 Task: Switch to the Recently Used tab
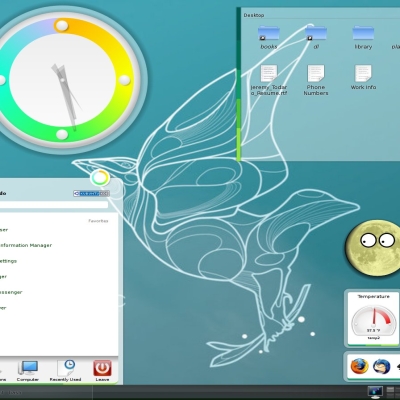tap(65, 371)
